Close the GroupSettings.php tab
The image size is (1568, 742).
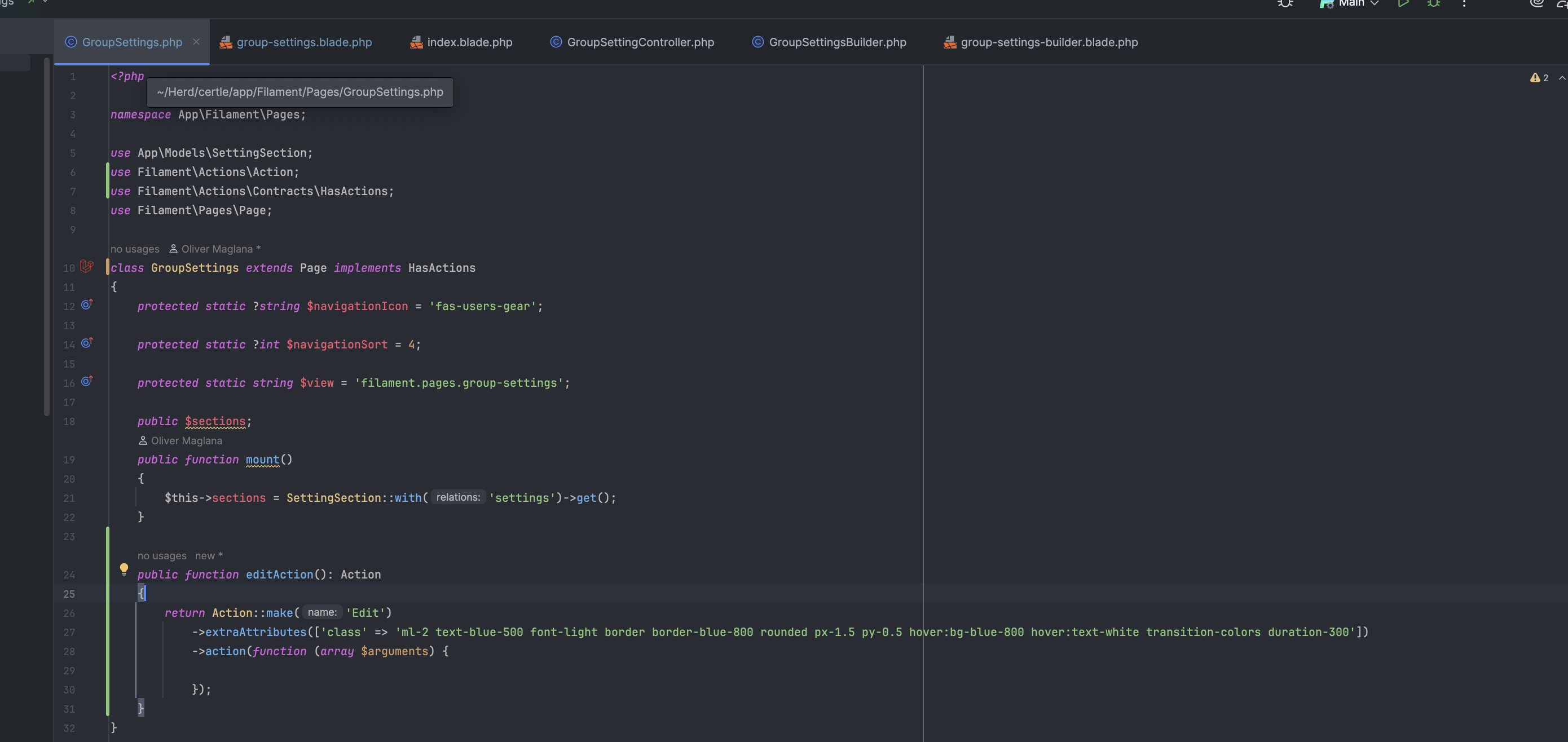click(196, 42)
